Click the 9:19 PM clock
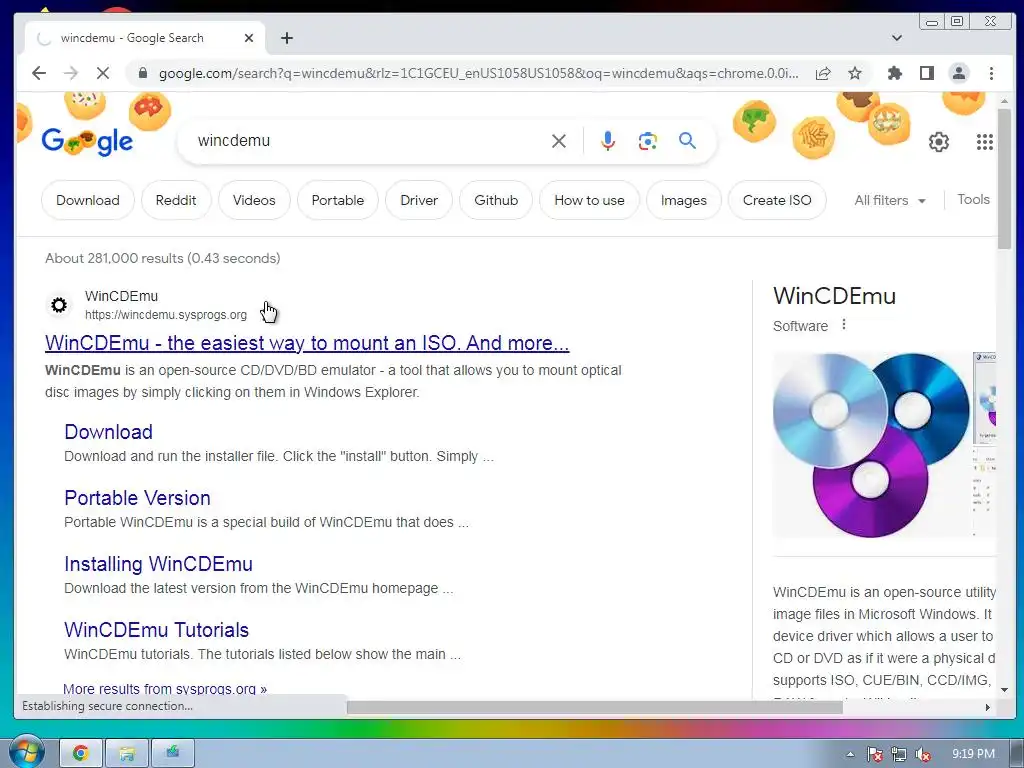The height and width of the screenshot is (768, 1024). 973,754
